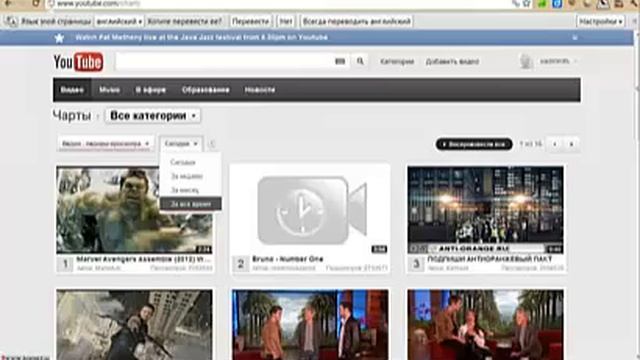Open Bruno - Number One placeholder thumbnail
Viewport: 640px width, 360px height.
[x=310, y=210]
